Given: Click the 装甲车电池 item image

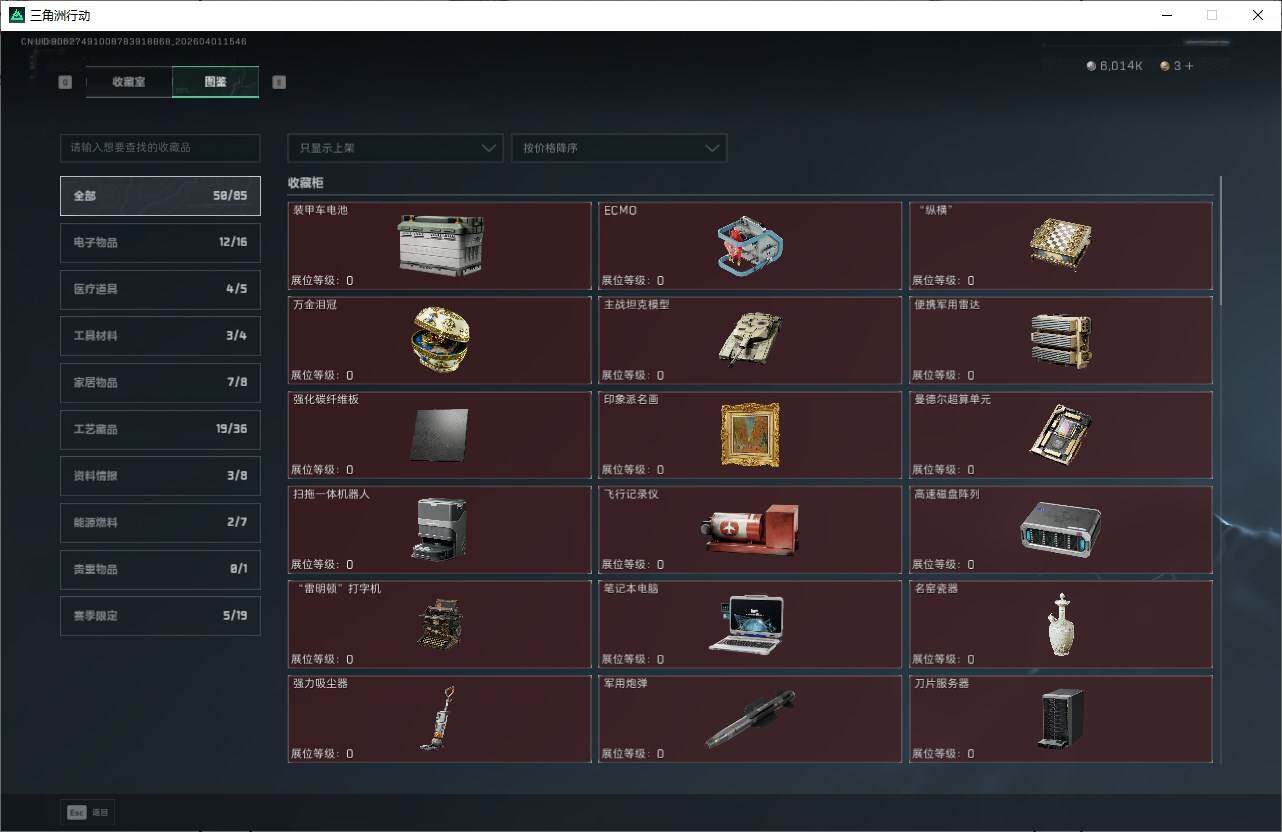Looking at the screenshot, I should pos(440,245).
